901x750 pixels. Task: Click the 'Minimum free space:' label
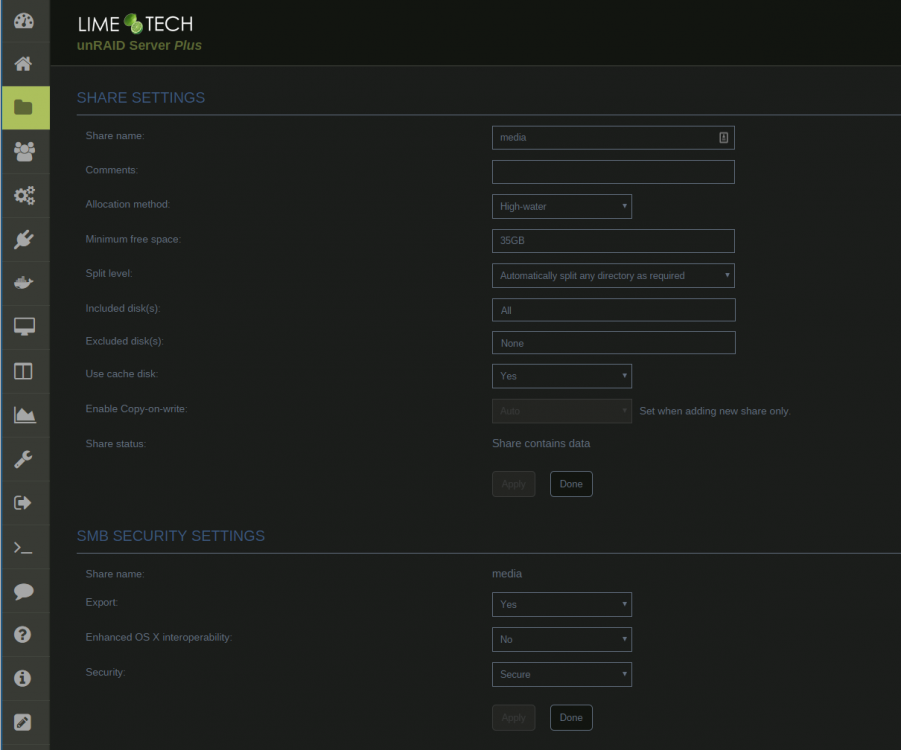[133, 239]
